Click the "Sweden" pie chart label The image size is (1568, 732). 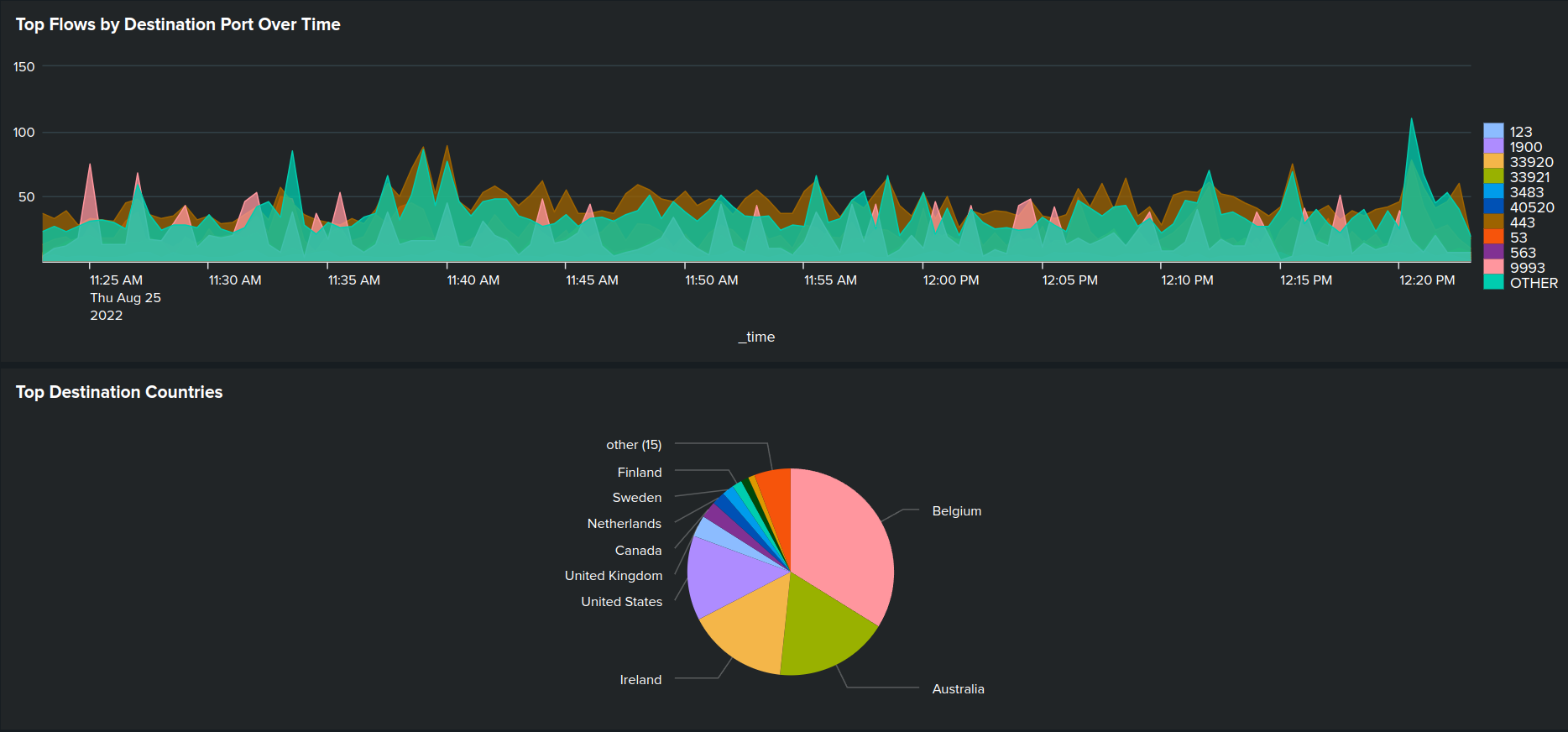click(x=637, y=498)
